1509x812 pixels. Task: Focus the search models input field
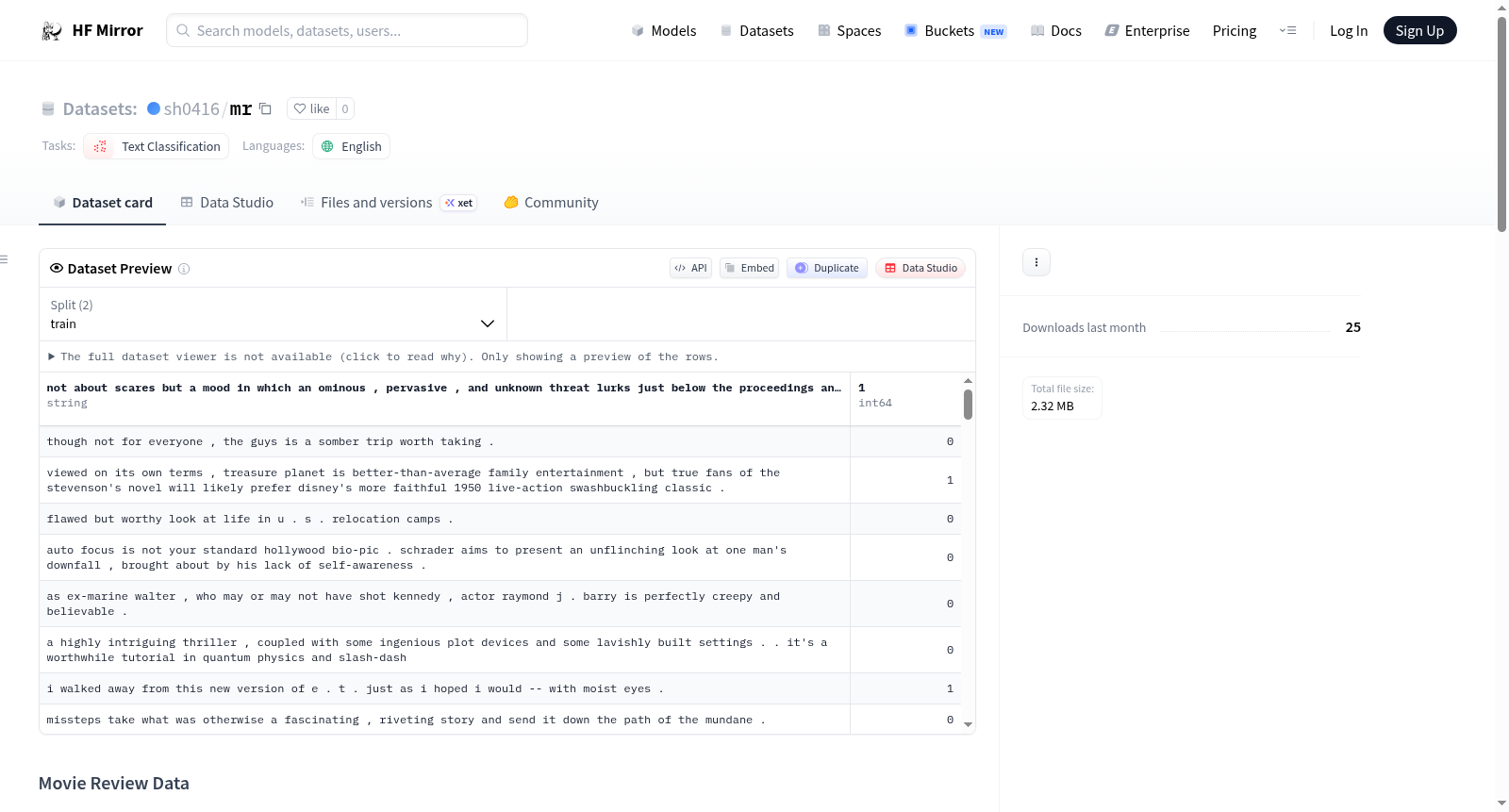click(347, 30)
